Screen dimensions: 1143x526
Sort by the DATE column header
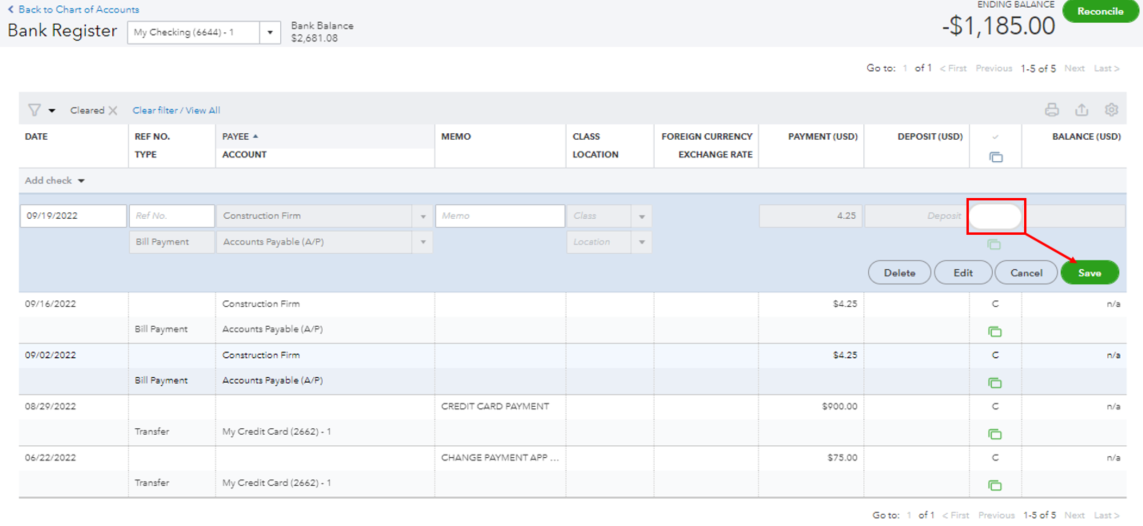tap(36, 136)
